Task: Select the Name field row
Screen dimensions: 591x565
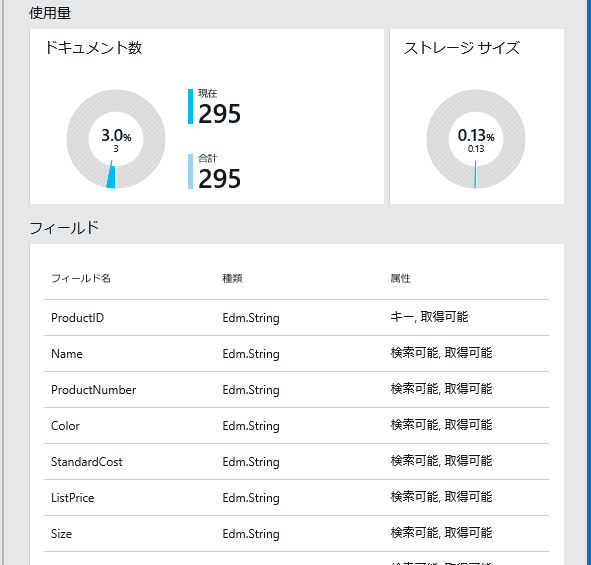Action: [296, 354]
